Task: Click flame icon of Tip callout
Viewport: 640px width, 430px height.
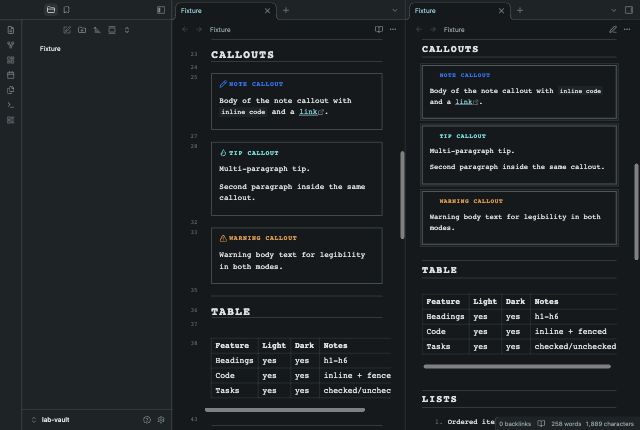Action: coord(223,153)
